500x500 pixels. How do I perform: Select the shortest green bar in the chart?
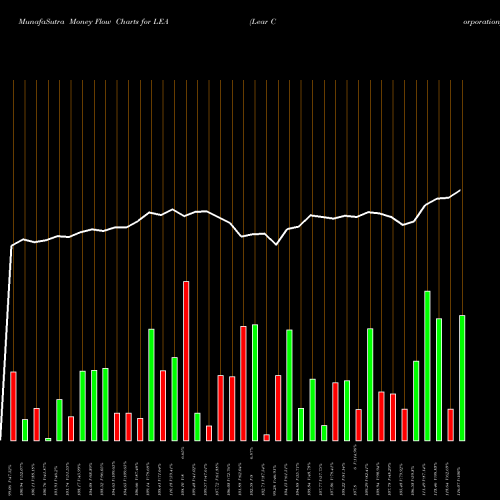[48, 439]
